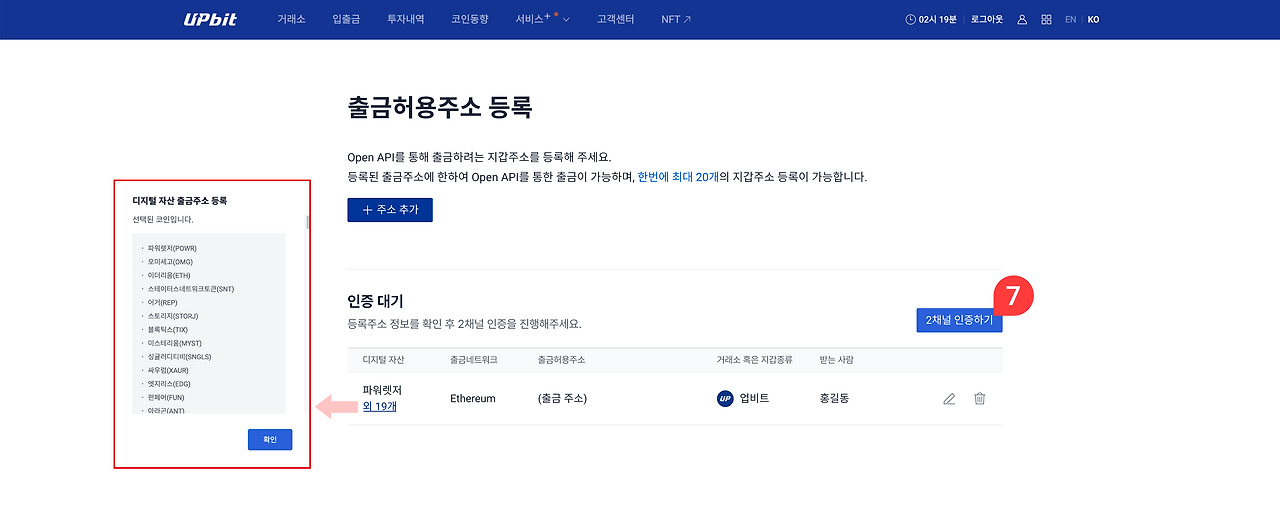Switch language to EN

pyautogui.click(x=1070, y=19)
